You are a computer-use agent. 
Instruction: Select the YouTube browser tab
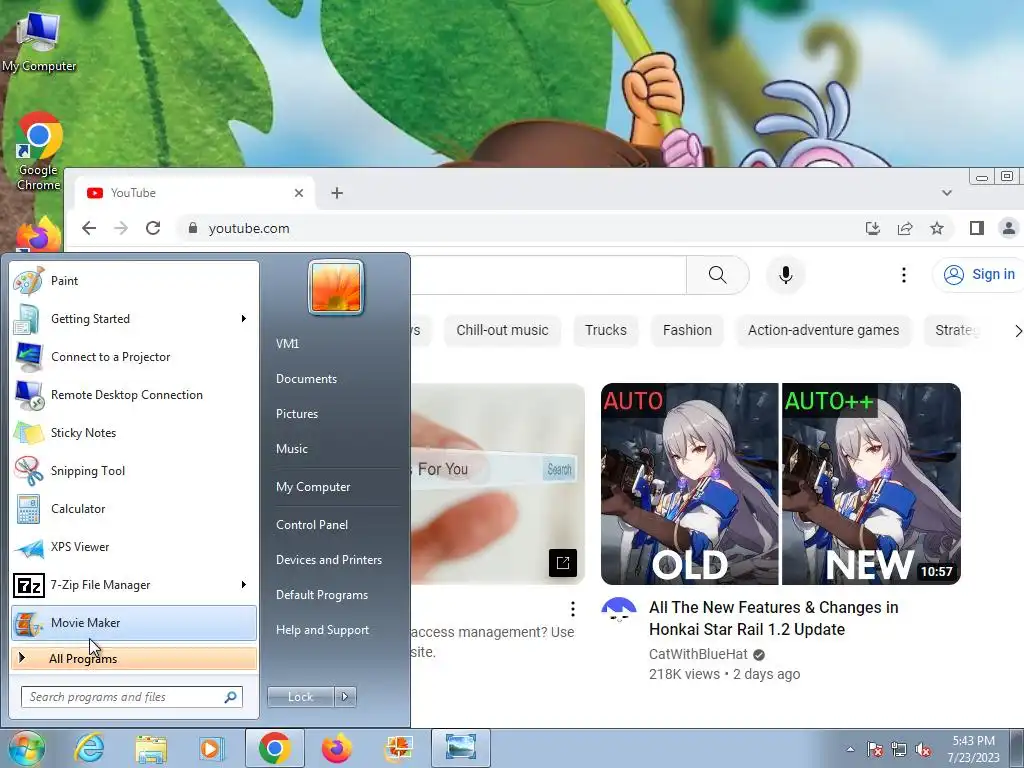[x=195, y=193]
